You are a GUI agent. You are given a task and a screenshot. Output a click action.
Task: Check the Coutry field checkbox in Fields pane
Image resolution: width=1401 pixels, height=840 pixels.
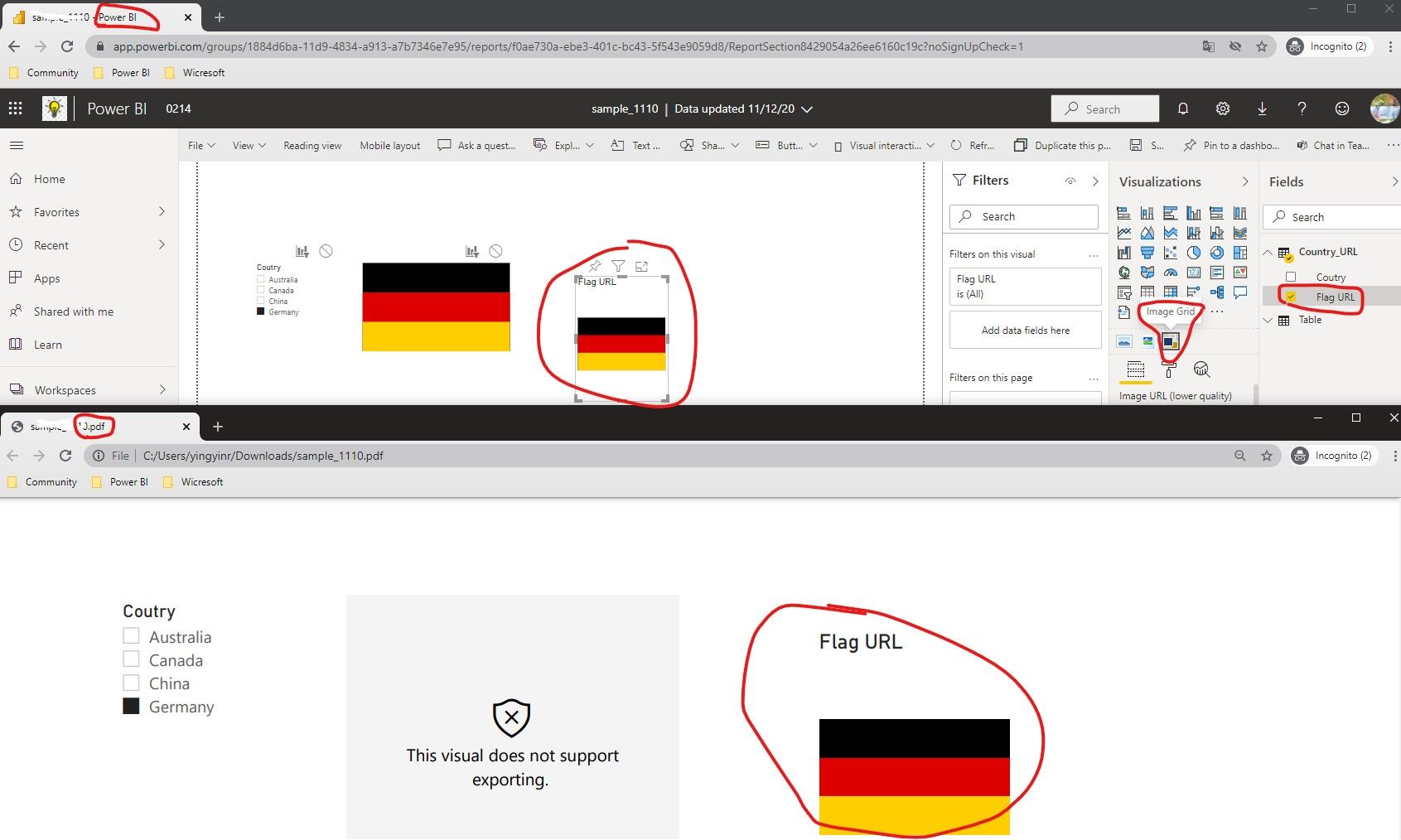[1291, 277]
